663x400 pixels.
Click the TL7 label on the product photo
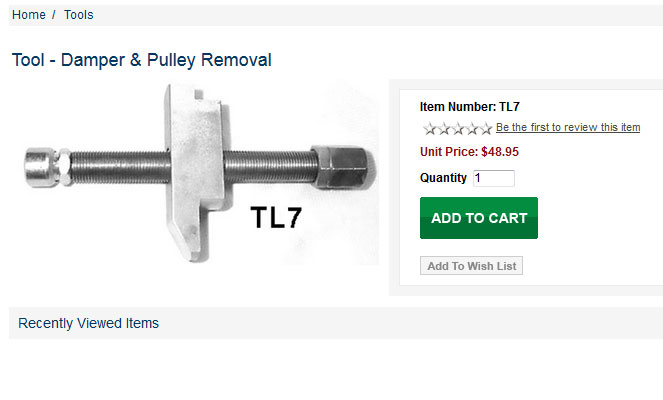pyautogui.click(x=276, y=217)
